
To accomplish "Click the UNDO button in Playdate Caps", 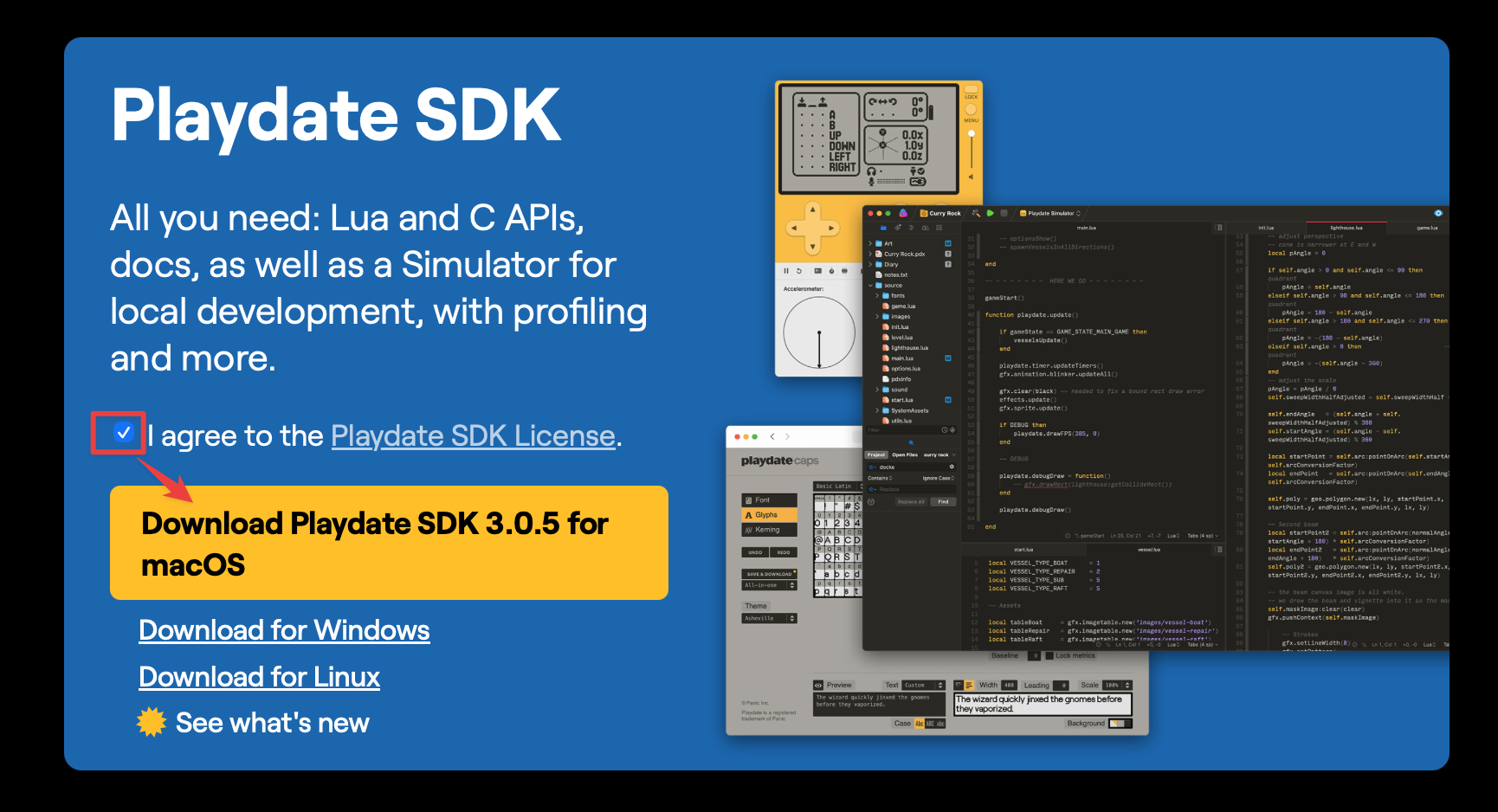I will (x=755, y=552).
